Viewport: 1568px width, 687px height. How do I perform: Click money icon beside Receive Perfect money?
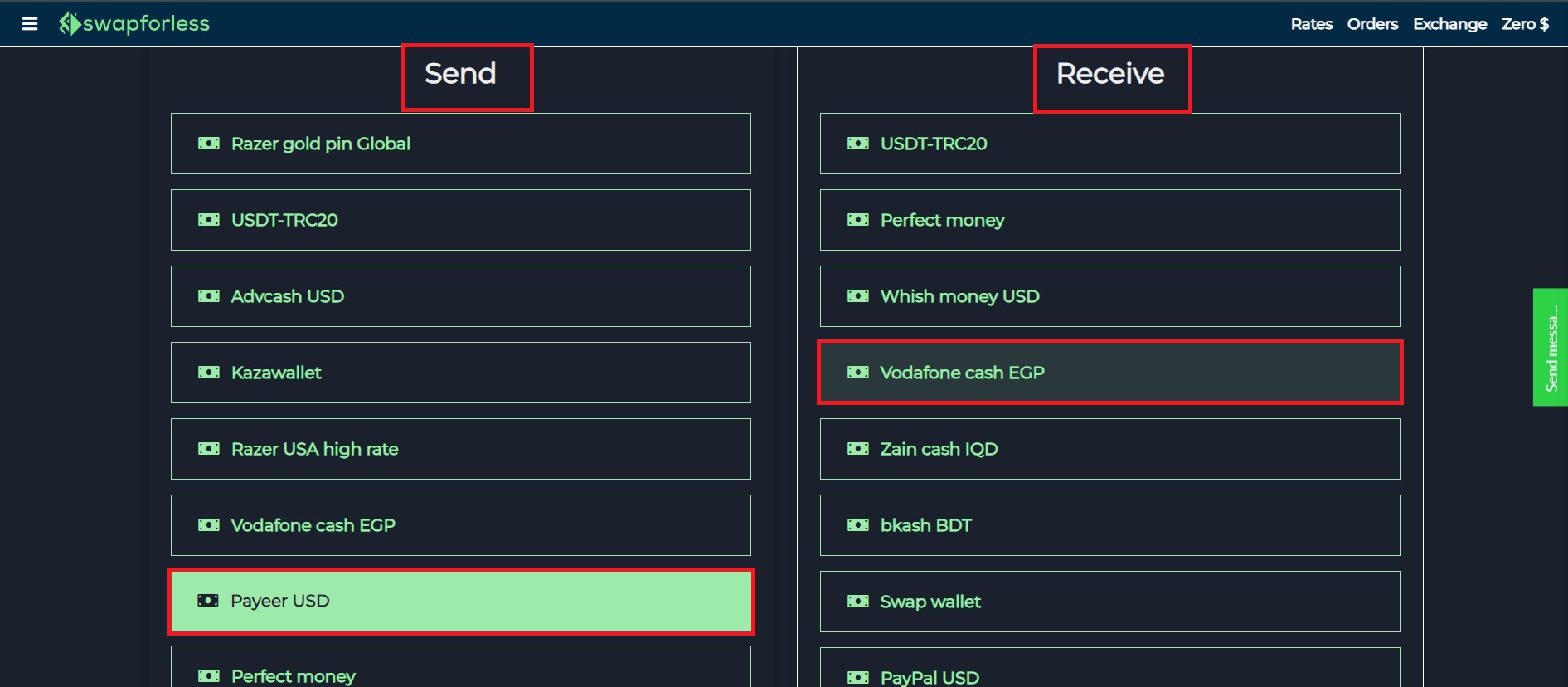click(x=858, y=220)
